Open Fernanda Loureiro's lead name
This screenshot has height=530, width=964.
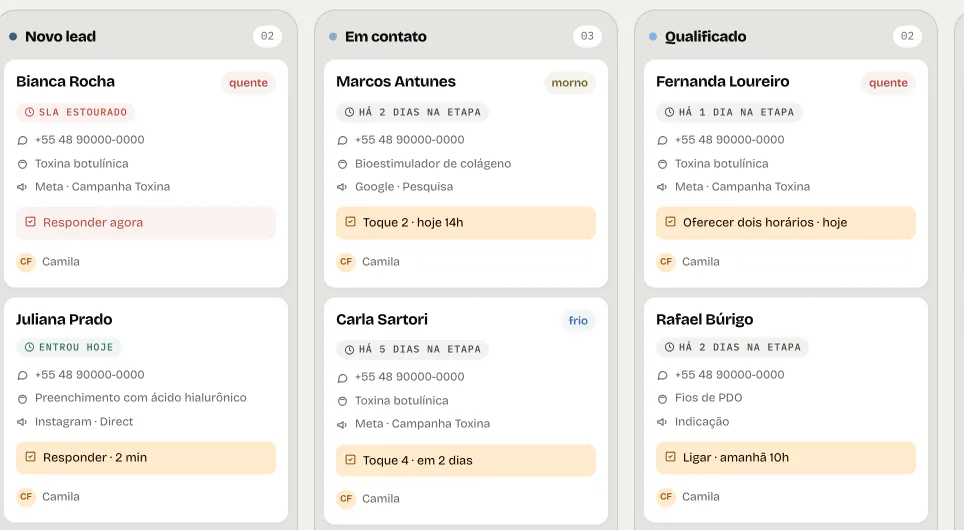[x=722, y=82]
